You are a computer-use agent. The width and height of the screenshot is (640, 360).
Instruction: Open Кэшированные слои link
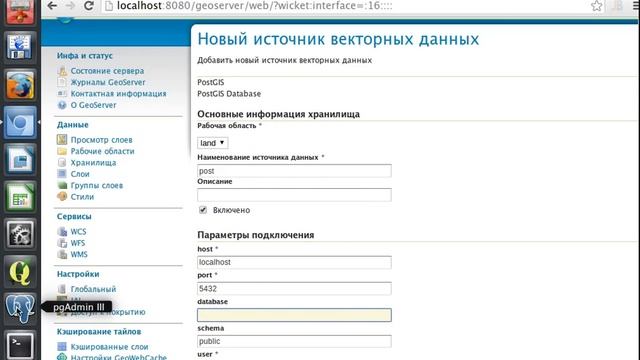point(109,347)
